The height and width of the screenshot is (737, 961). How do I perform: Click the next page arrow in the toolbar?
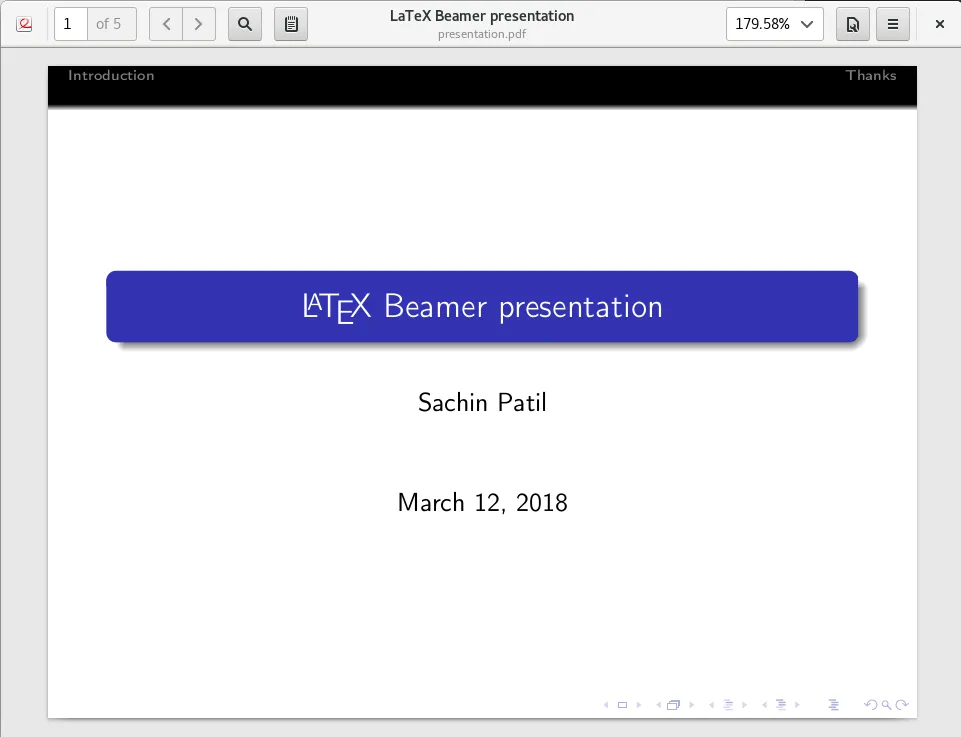tap(198, 24)
